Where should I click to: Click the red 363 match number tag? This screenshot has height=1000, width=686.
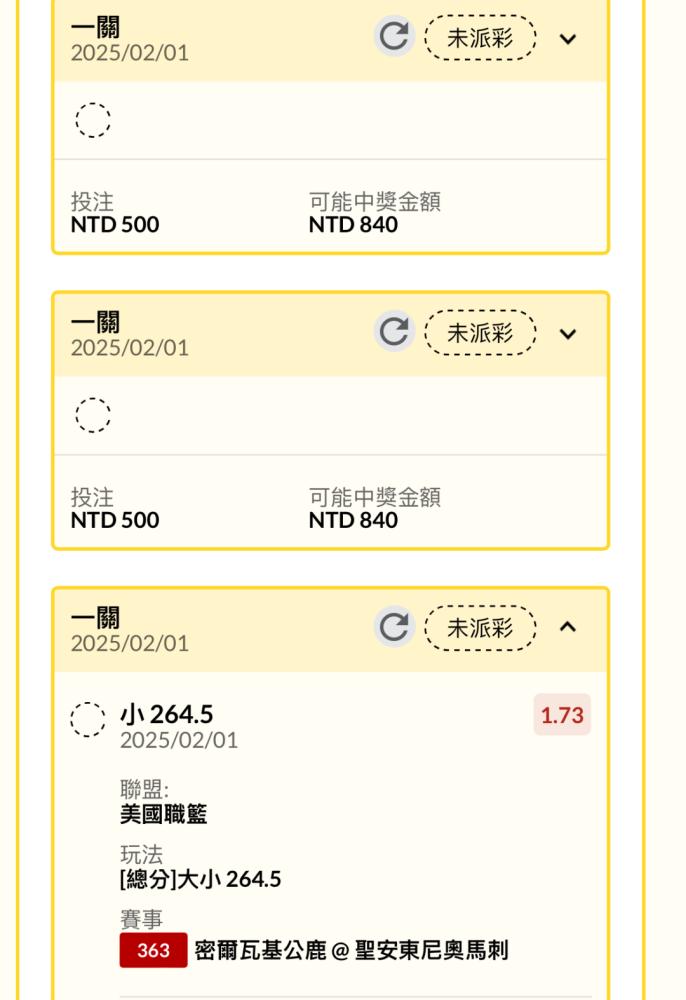(154, 950)
